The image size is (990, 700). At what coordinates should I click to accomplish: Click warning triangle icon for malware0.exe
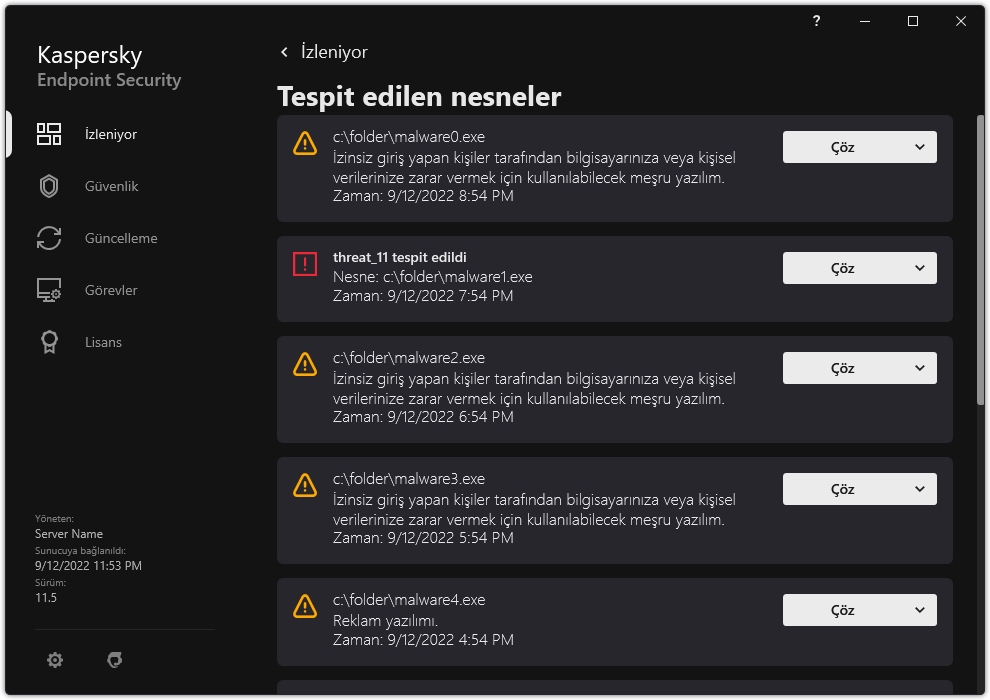[304, 143]
